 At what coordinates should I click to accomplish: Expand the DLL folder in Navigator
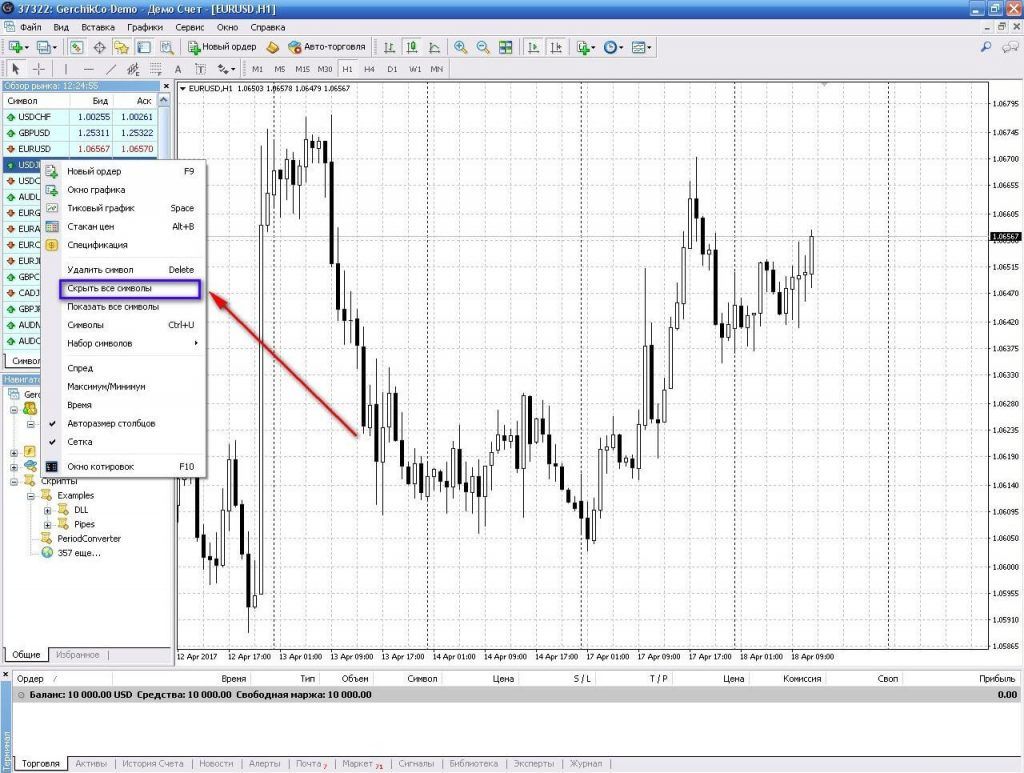pyautogui.click(x=47, y=510)
